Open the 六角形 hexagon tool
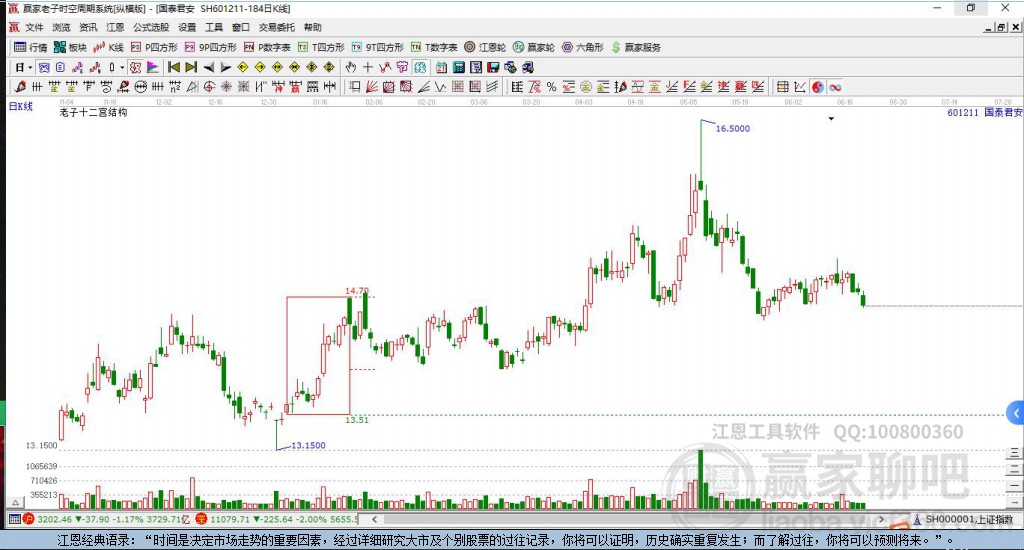This screenshot has height=550, width=1024. (x=583, y=47)
